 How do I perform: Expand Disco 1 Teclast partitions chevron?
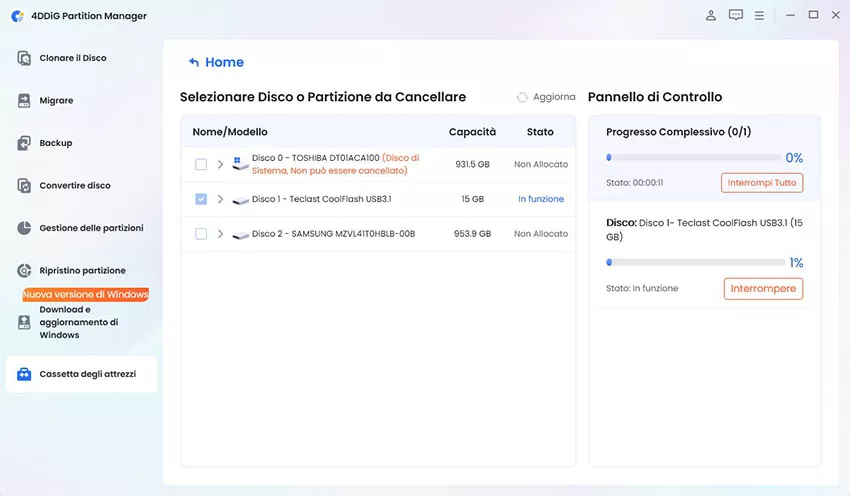[220, 199]
